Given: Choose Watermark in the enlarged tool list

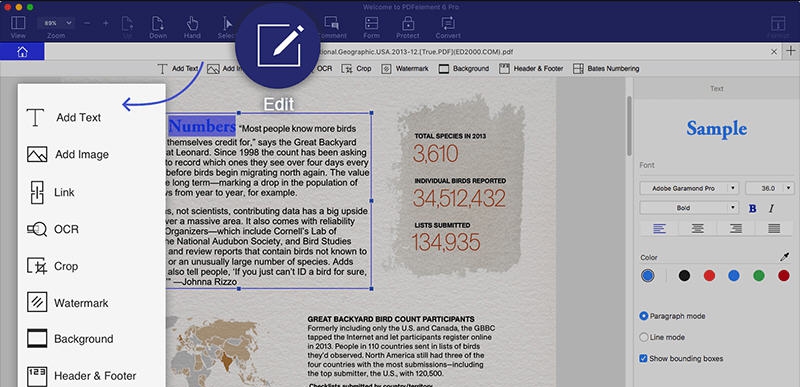Looking at the screenshot, I should [67, 303].
